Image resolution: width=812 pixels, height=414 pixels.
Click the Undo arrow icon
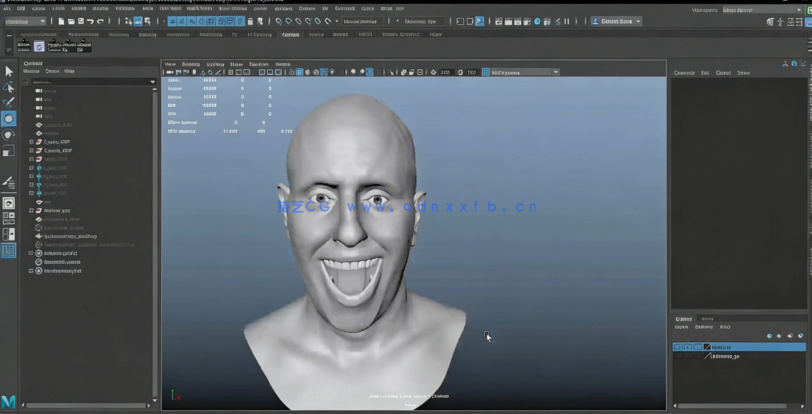(x=90, y=21)
